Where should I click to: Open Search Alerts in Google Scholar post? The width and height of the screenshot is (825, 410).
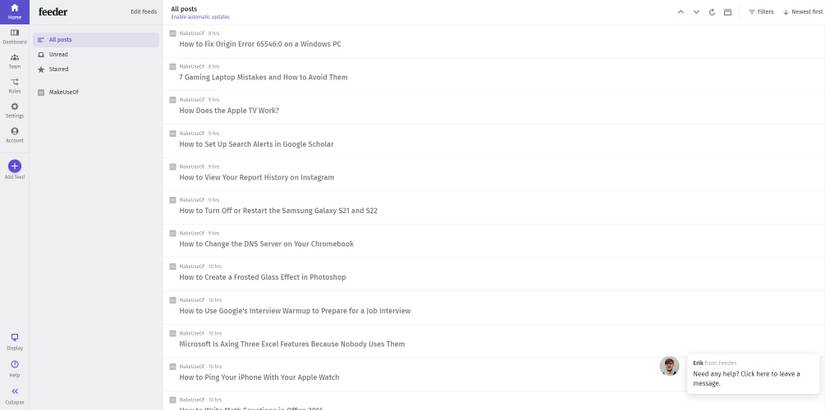pyautogui.click(x=256, y=144)
